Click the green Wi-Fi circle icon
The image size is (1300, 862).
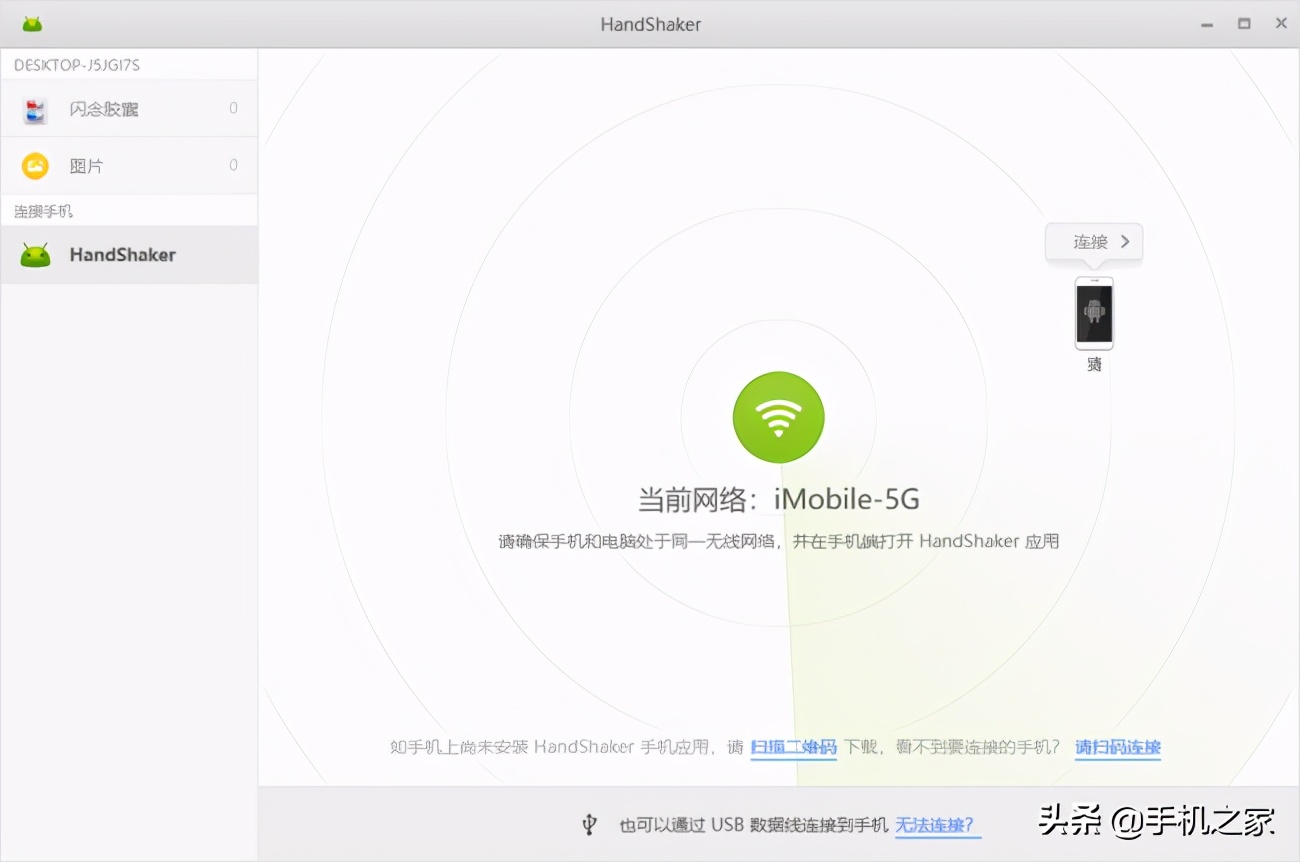click(x=778, y=417)
